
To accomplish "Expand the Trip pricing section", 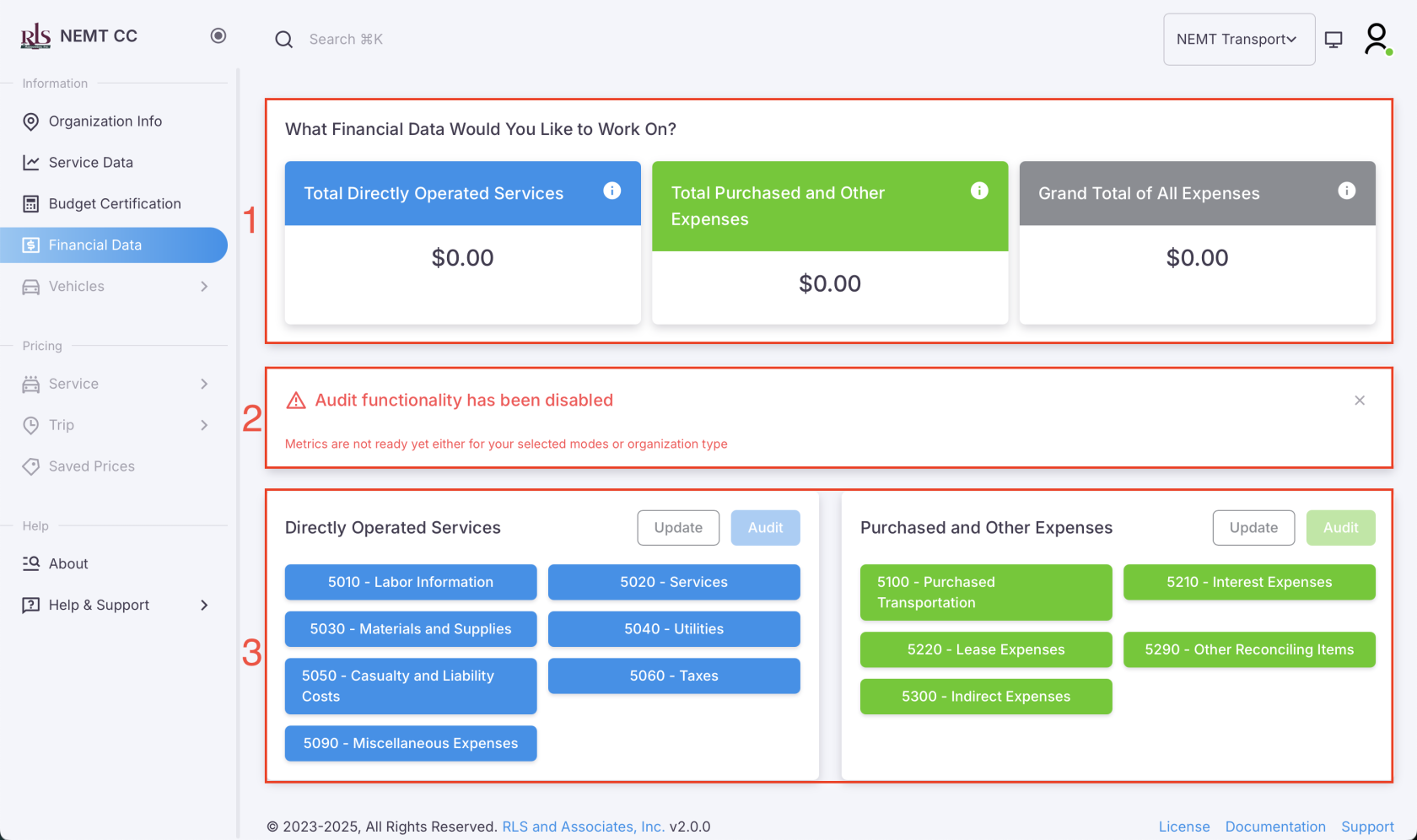I will 114,425.
